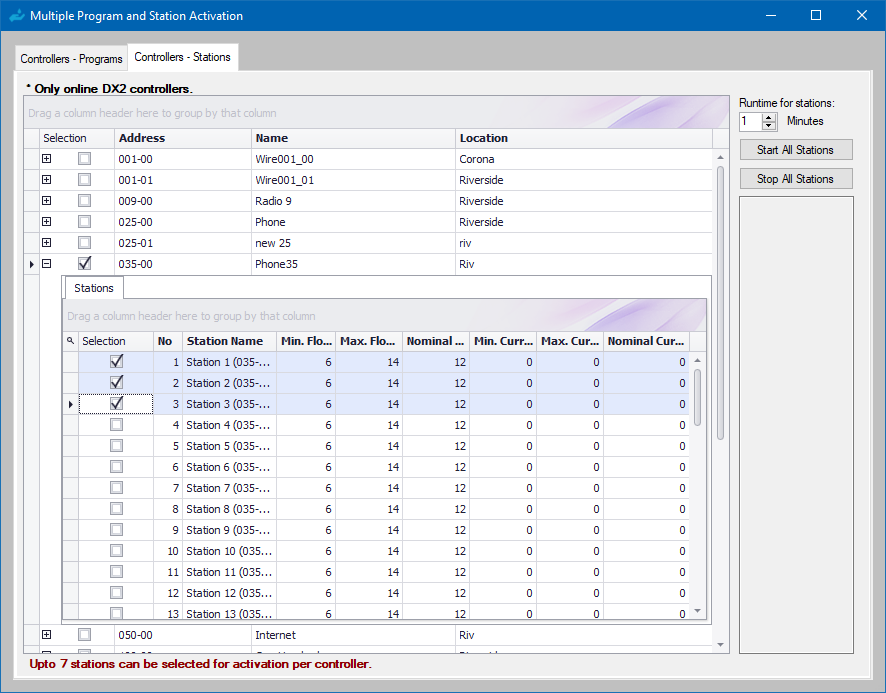Check the box for the new 25 controller
Screen dimensions: 886x693
click(84, 242)
